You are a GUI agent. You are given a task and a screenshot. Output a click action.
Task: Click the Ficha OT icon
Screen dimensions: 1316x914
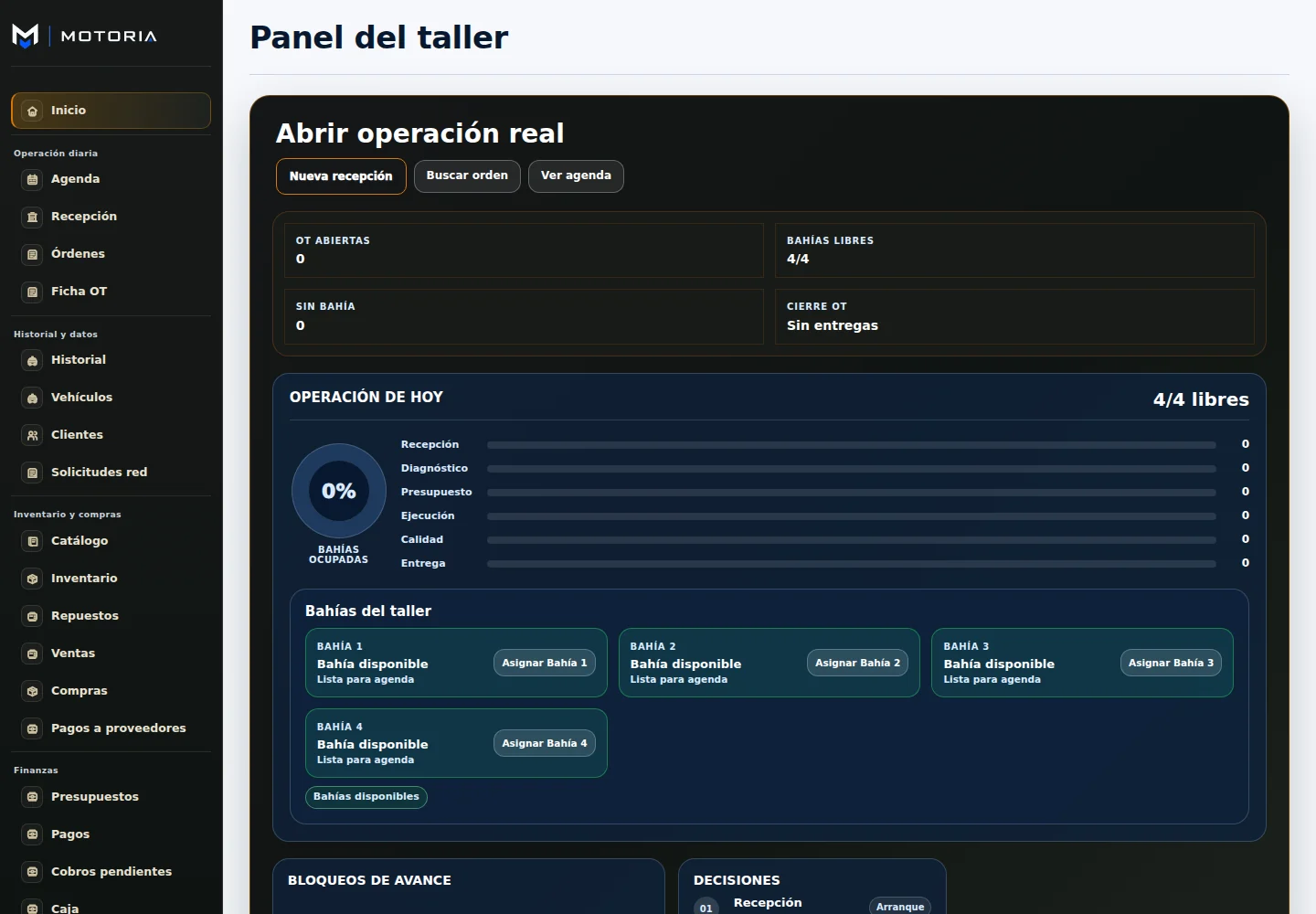33,292
